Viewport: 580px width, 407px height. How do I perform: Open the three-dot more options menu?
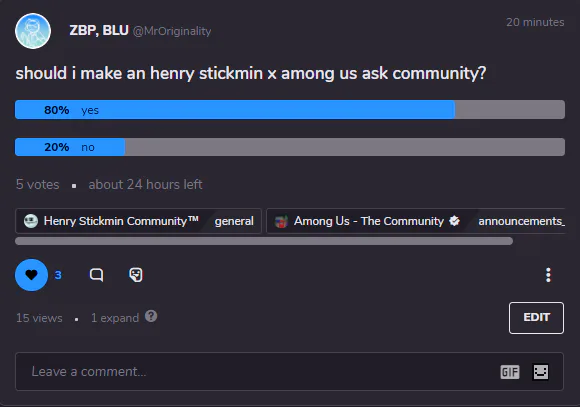(548, 275)
